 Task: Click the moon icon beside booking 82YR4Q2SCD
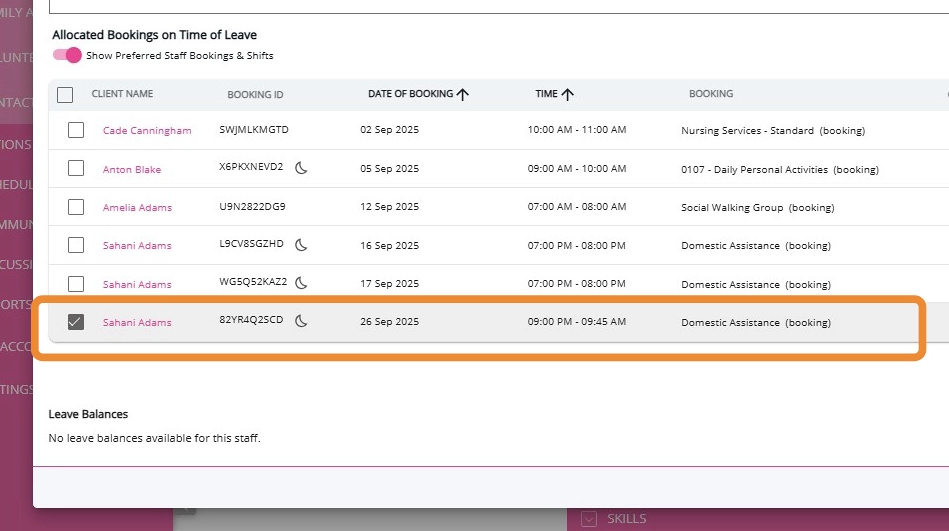(301, 321)
